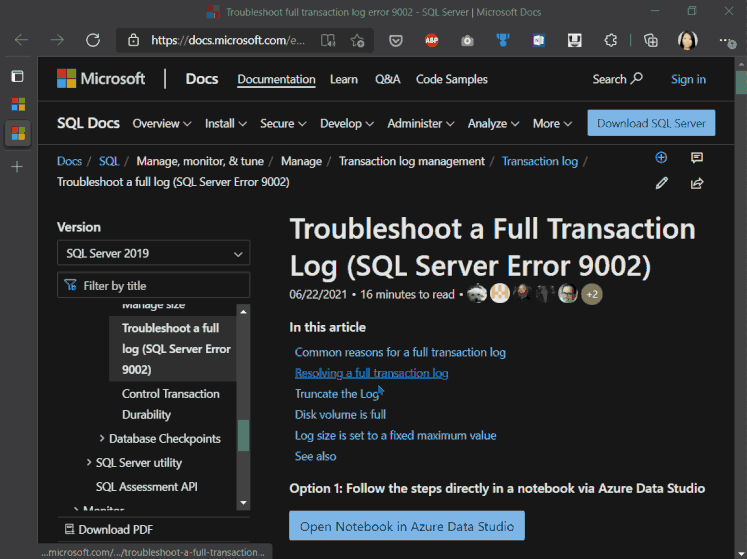Click the Transaction log breadcrumb link
The height and width of the screenshot is (559, 747).
[539, 161]
